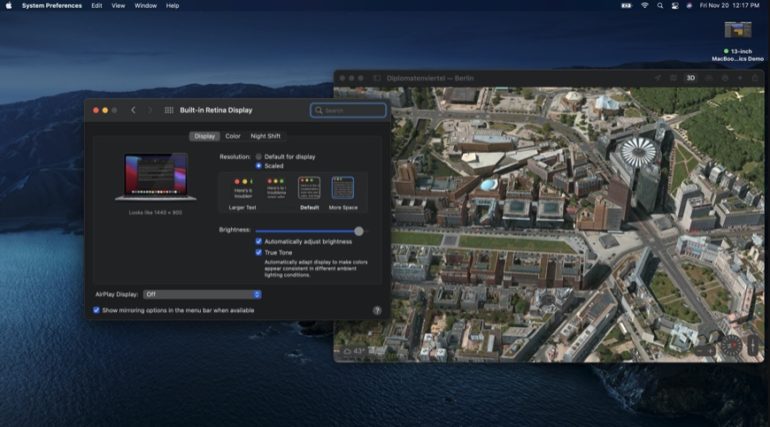Click current location arrow in Maps toolbar
Image resolution: width=770 pixels, height=427 pixels.
coord(658,78)
